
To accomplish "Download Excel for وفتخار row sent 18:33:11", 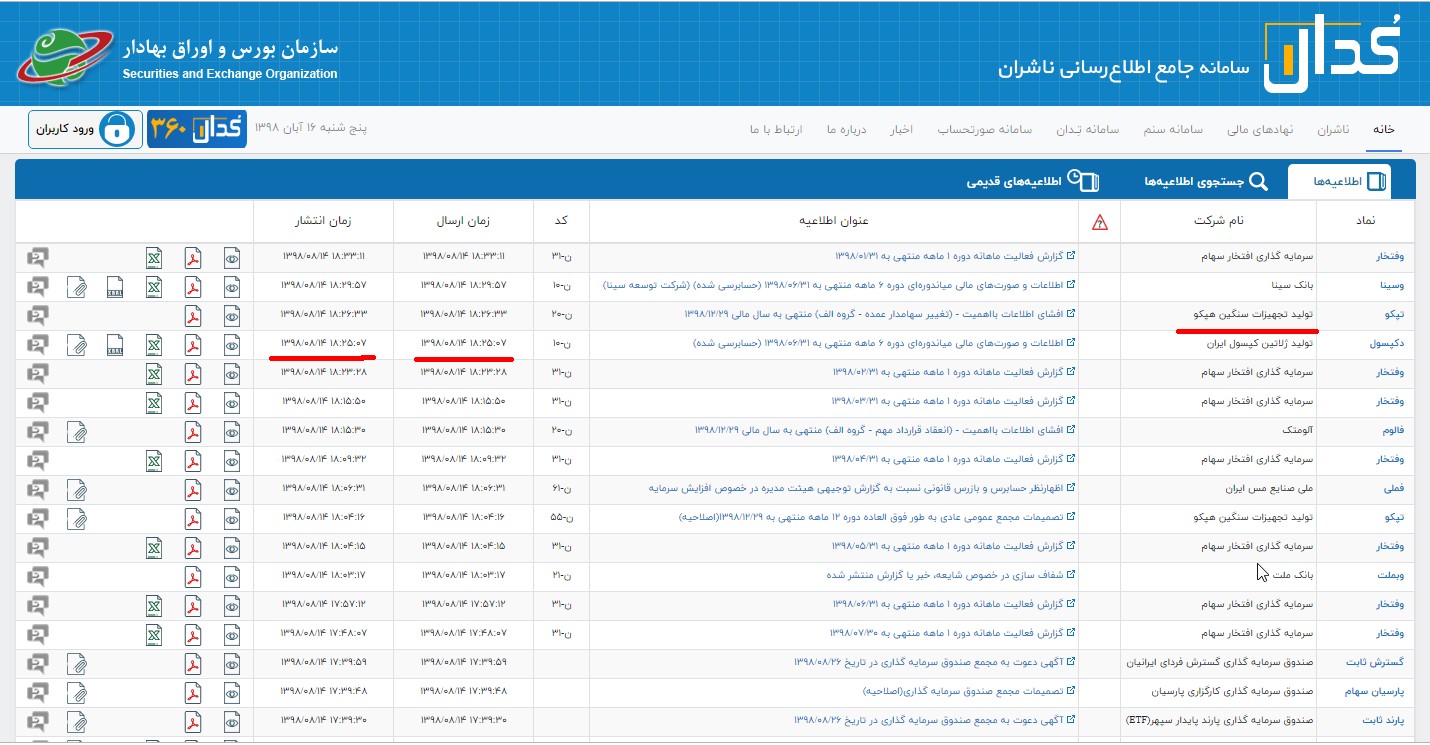I will pyautogui.click(x=154, y=258).
